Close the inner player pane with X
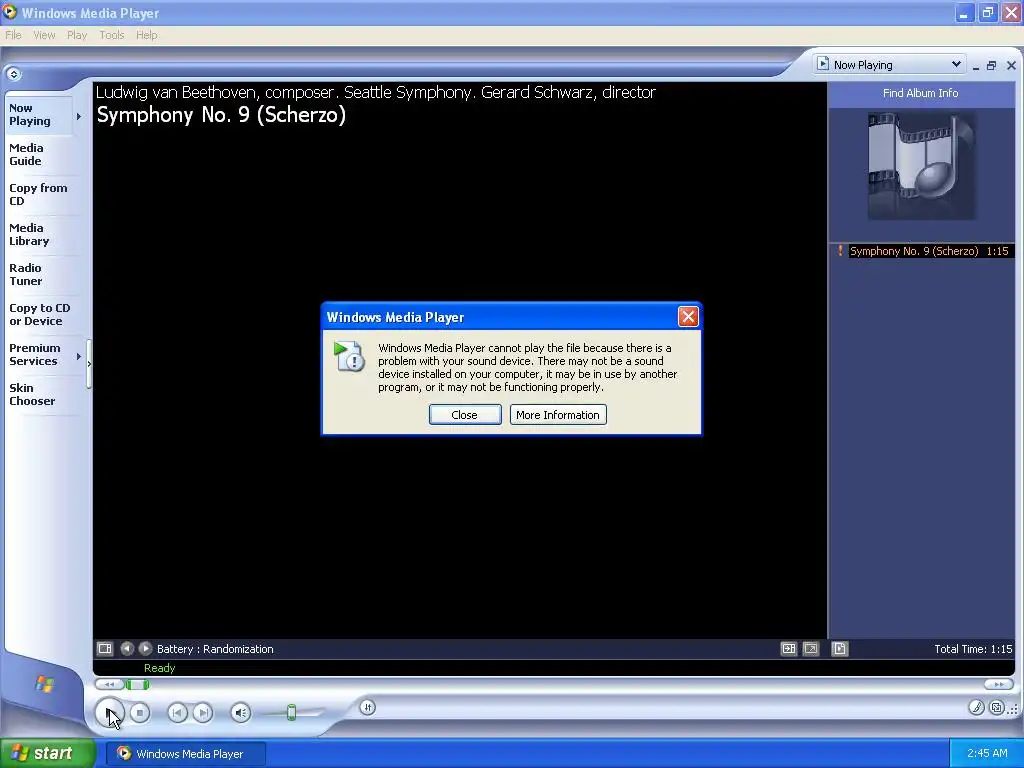Screen dimensions: 1024x768 coord(1011,65)
